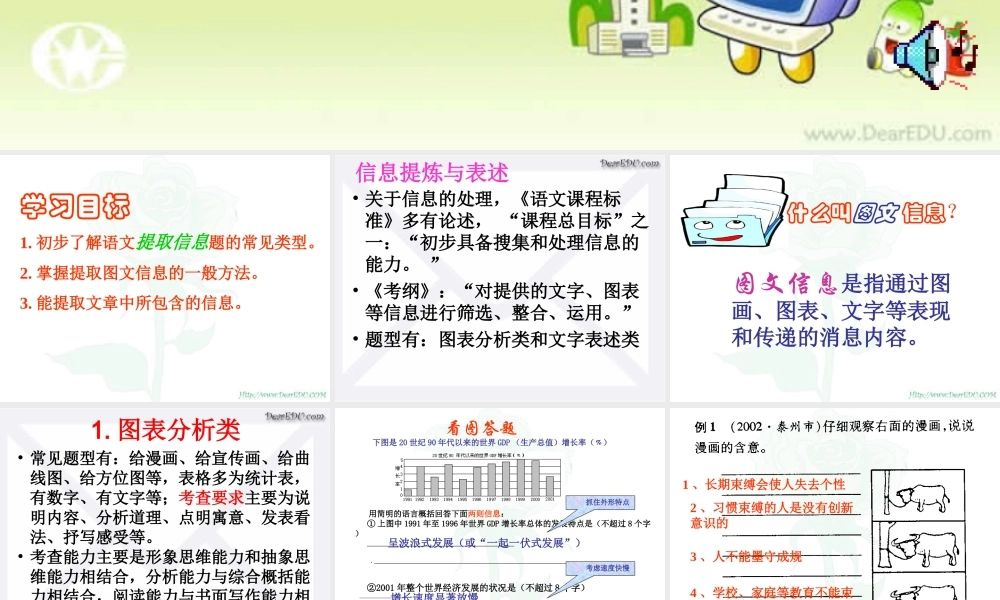Click answer 1、长期束缚会使人失去个性
The width and height of the screenshot is (1000, 600).
coord(764,485)
